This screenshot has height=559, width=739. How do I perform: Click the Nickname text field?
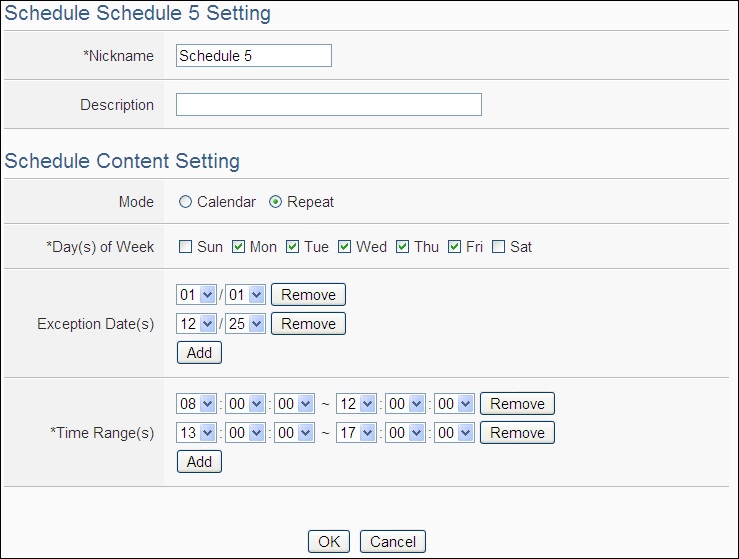253,56
